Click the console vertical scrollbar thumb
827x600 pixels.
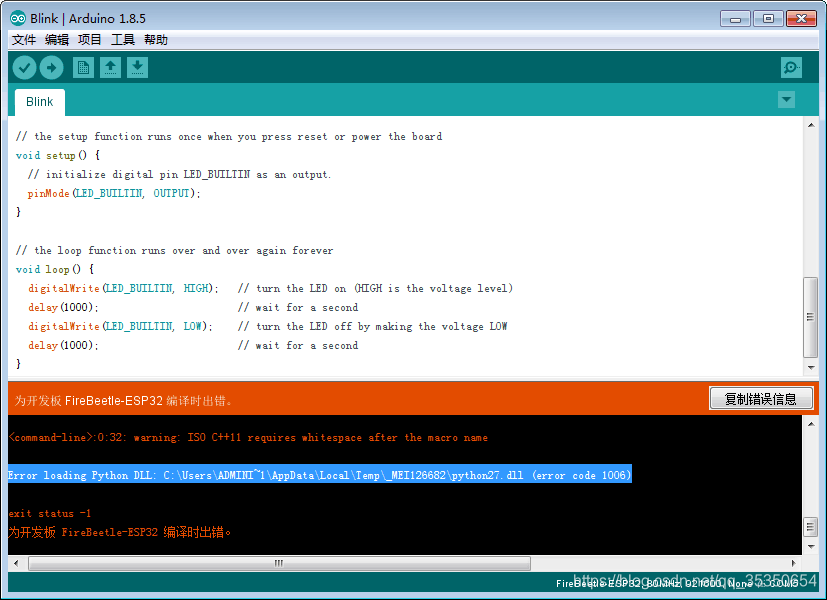(811, 526)
